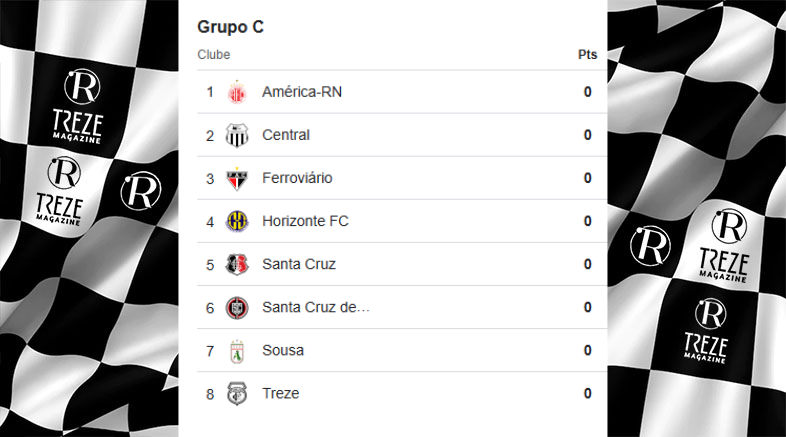Open the Treze team name
The height and width of the screenshot is (437, 786).
tap(281, 393)
